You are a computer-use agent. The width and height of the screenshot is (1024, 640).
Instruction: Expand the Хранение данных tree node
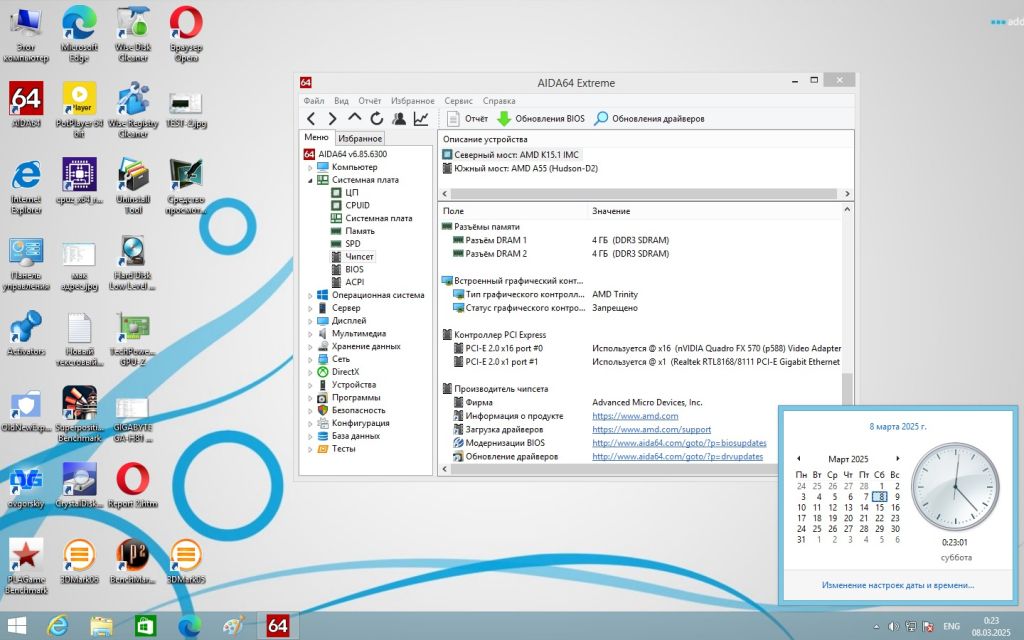(x=310, y=346)
